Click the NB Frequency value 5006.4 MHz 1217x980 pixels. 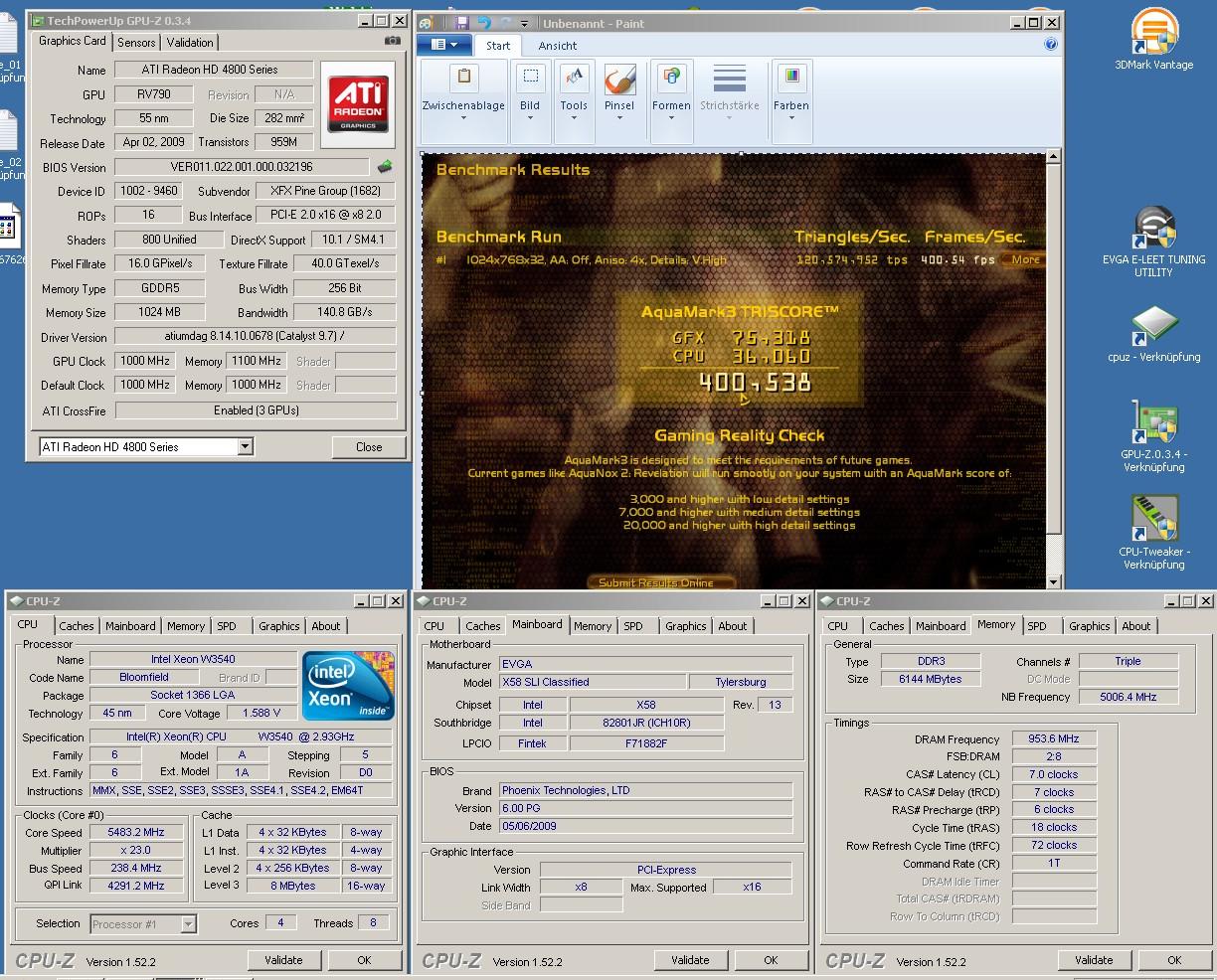(x=1128, y=697)
